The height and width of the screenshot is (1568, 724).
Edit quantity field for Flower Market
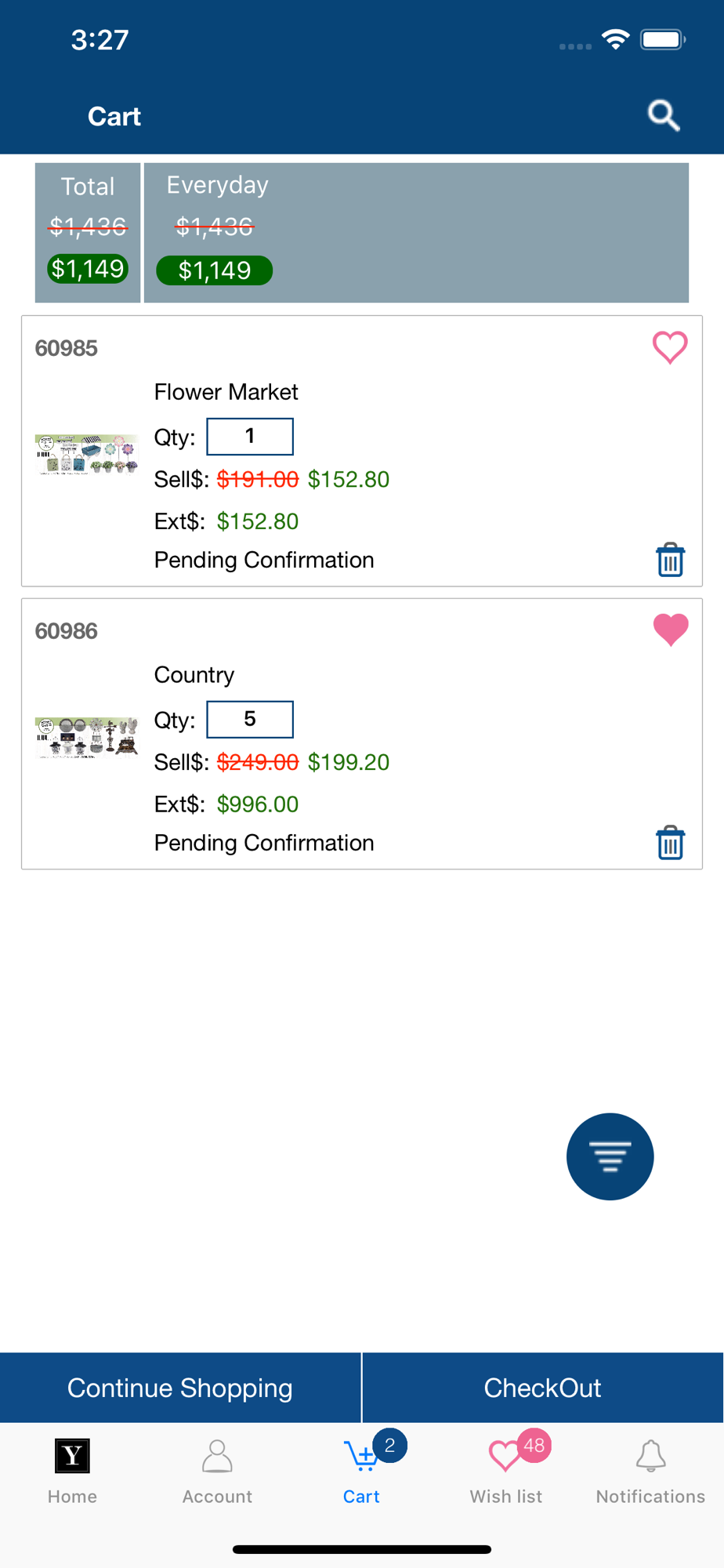point(250,437)
